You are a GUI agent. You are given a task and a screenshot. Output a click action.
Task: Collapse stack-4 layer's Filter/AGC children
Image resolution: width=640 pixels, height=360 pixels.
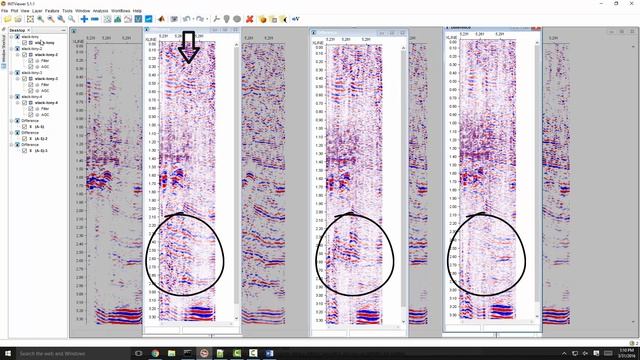(x=18, y=103)
